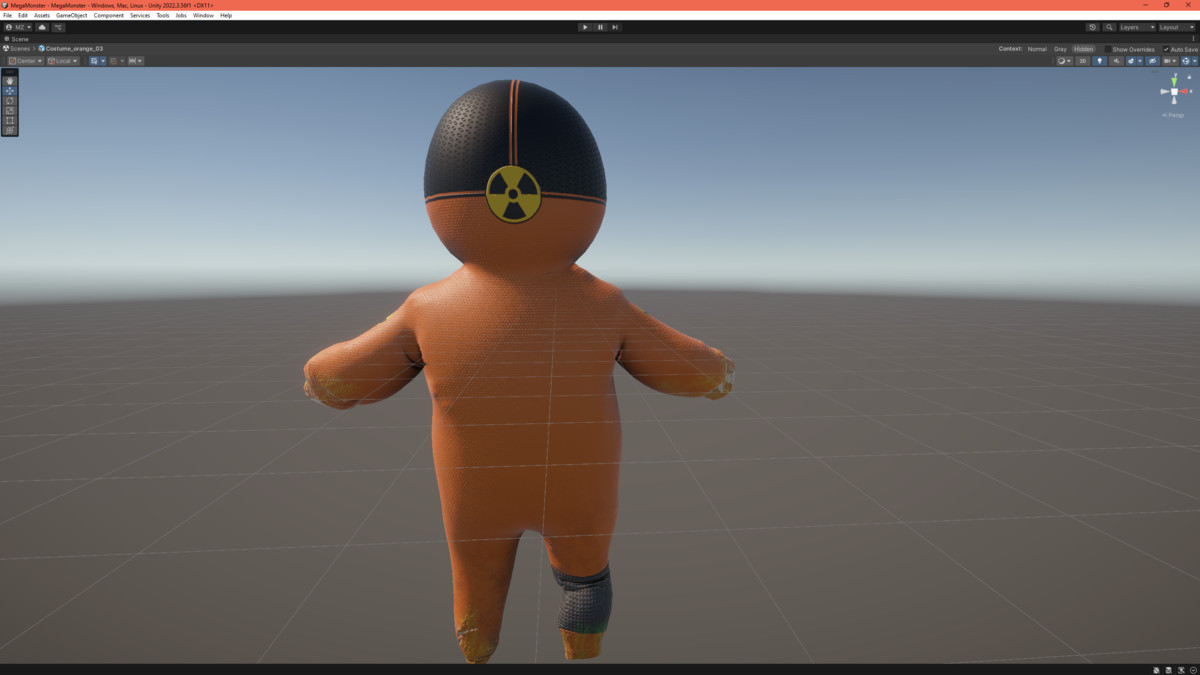The image size is (1200, 675).
Task: Click the scene gizmo center cube
Action: [x=1174, y=92]
